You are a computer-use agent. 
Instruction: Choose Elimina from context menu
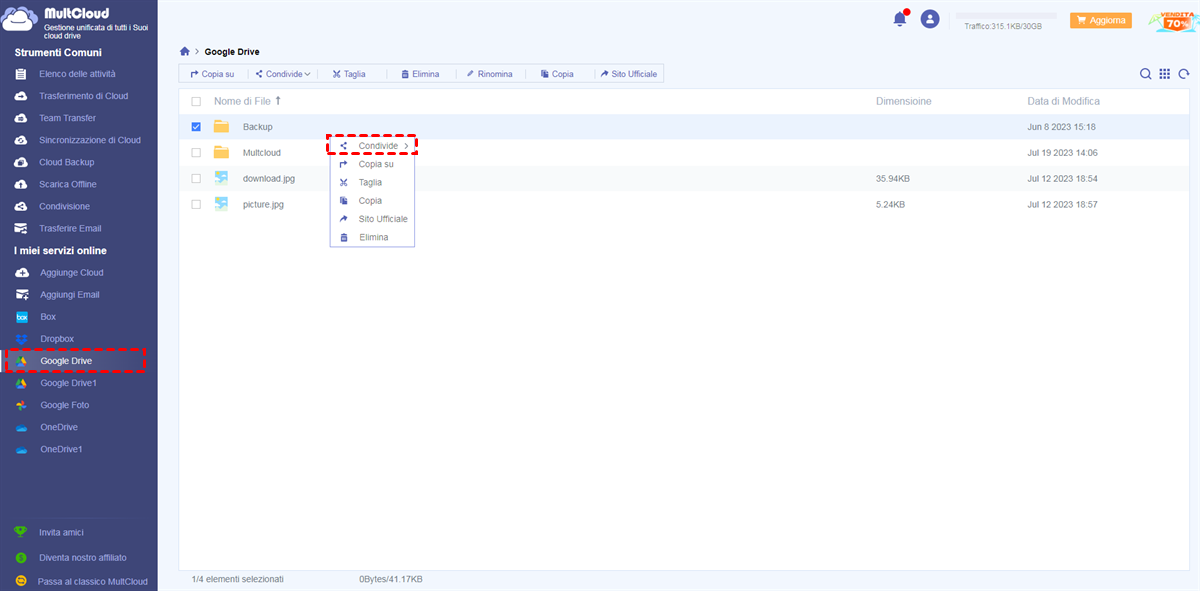tap(372, 237)
